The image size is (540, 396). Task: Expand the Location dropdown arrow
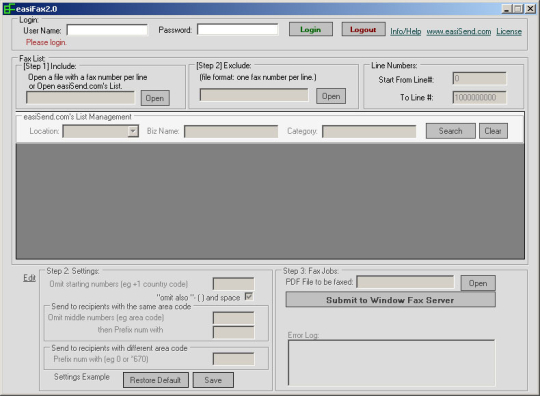point(133,131)
